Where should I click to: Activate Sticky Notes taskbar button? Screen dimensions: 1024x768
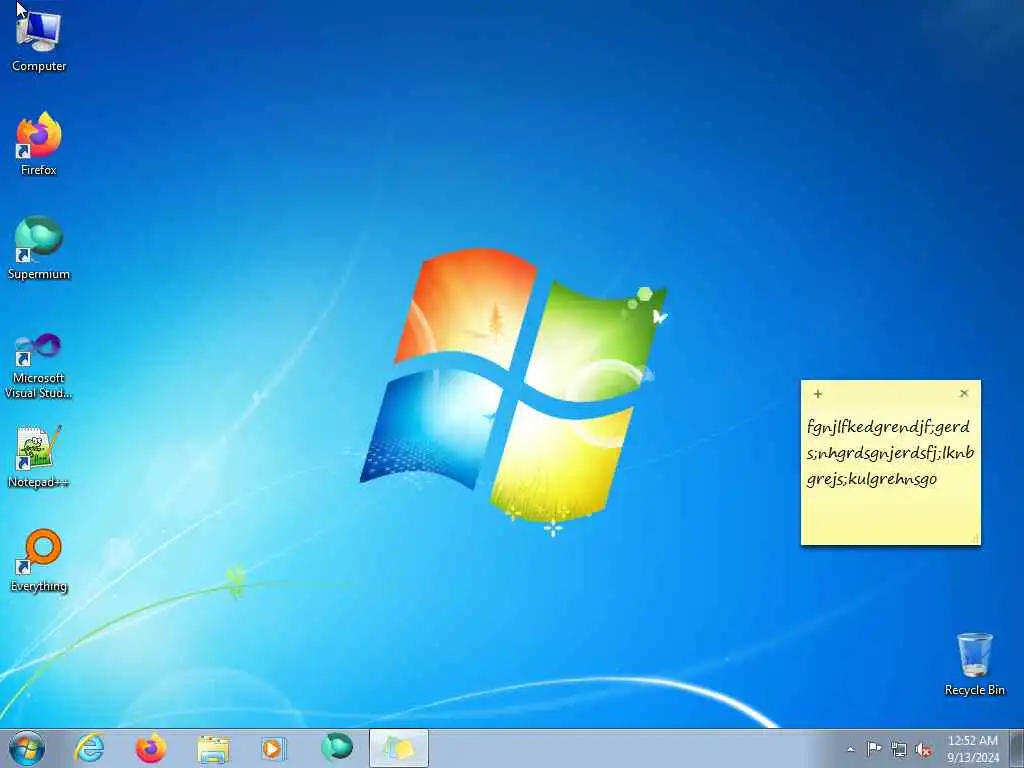(x=399, y=748)
